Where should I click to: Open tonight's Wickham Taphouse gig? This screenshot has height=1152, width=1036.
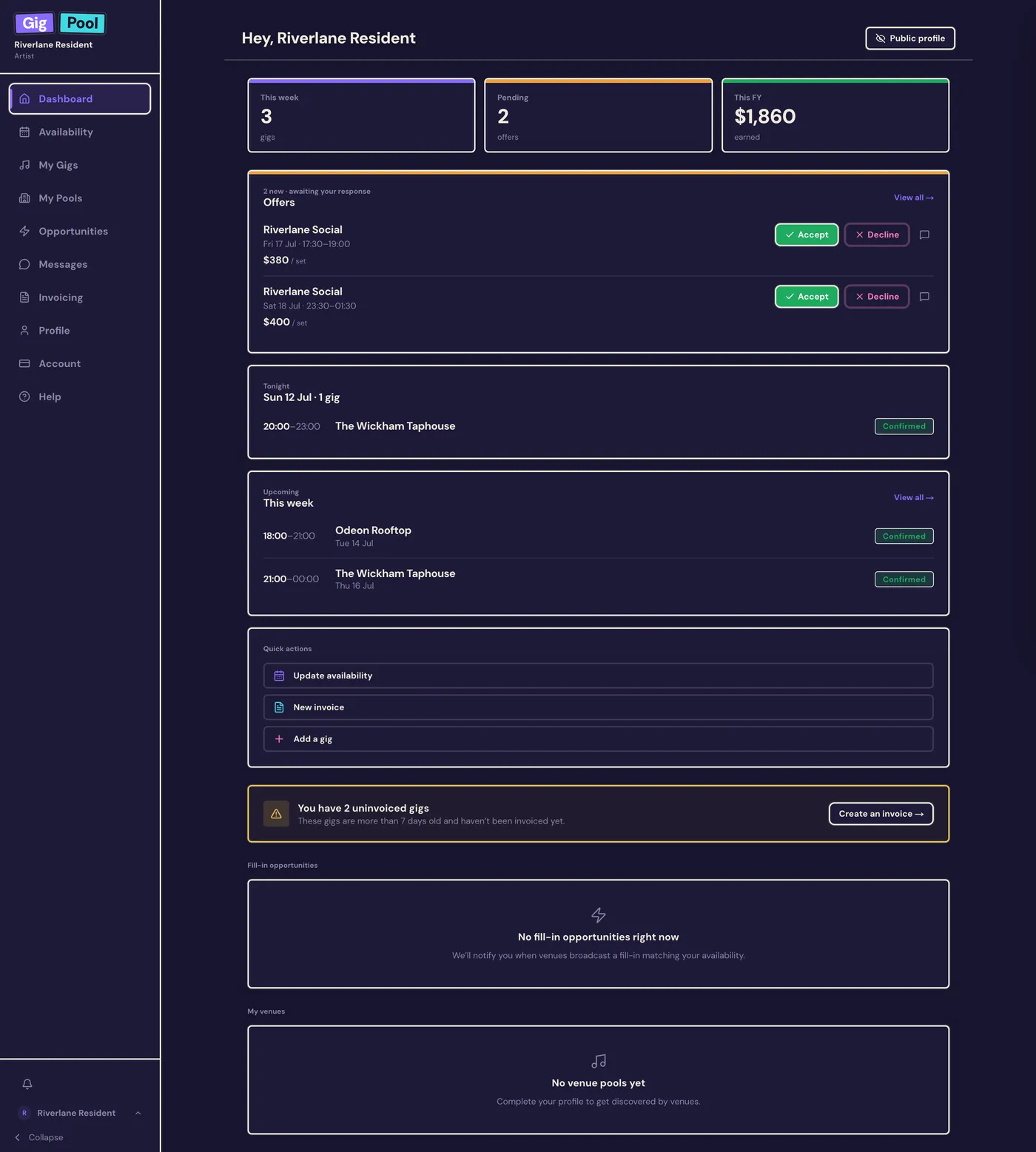598,426
